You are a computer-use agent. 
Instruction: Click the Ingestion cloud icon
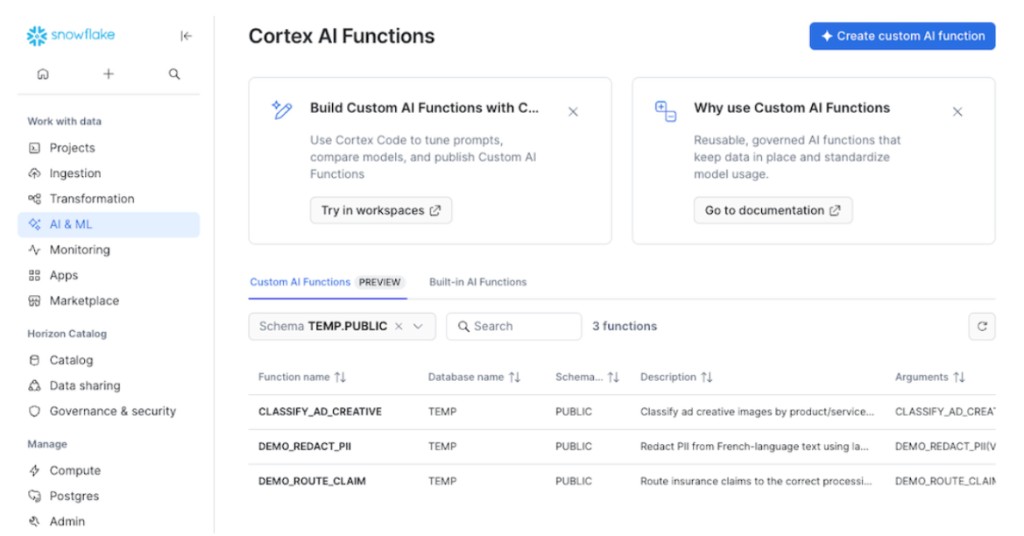tap(35, 174)
